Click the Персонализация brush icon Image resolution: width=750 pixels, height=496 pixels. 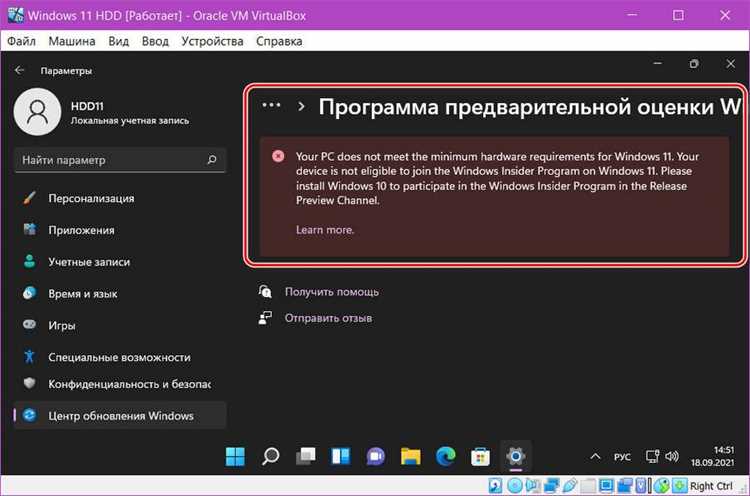tap(29, 198)
